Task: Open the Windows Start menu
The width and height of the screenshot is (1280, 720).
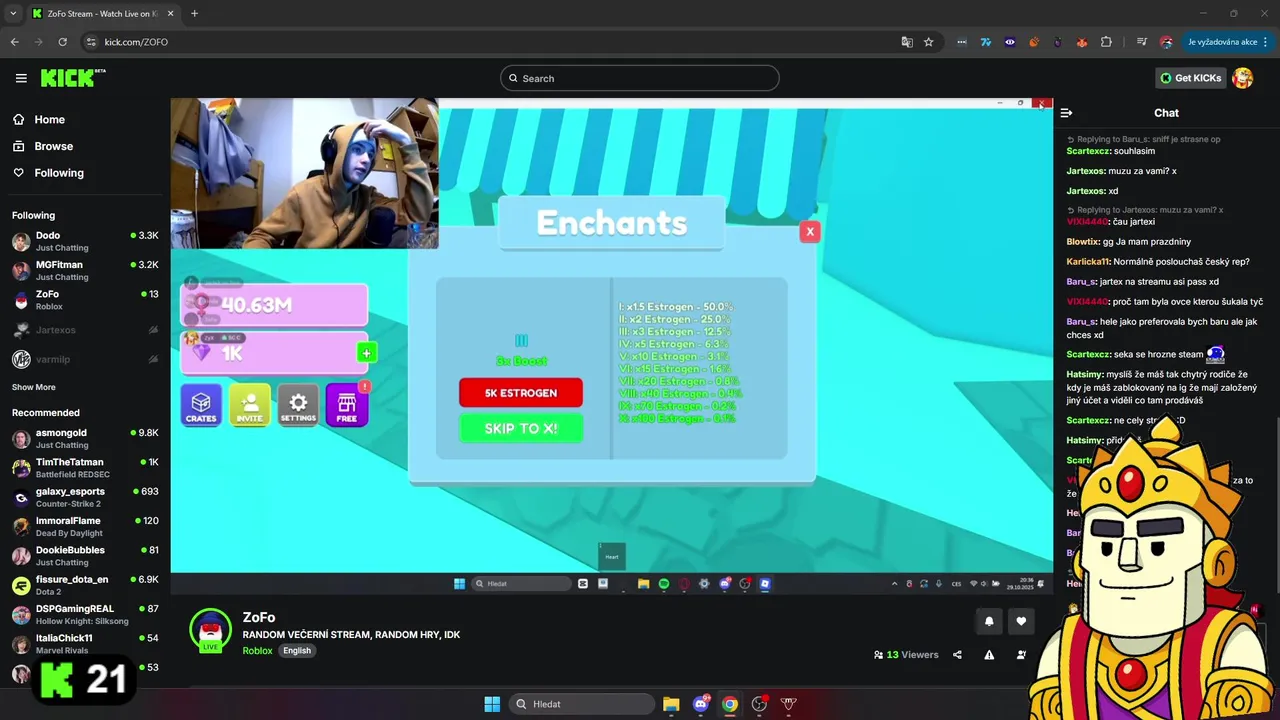Action: tap(492, 704)
